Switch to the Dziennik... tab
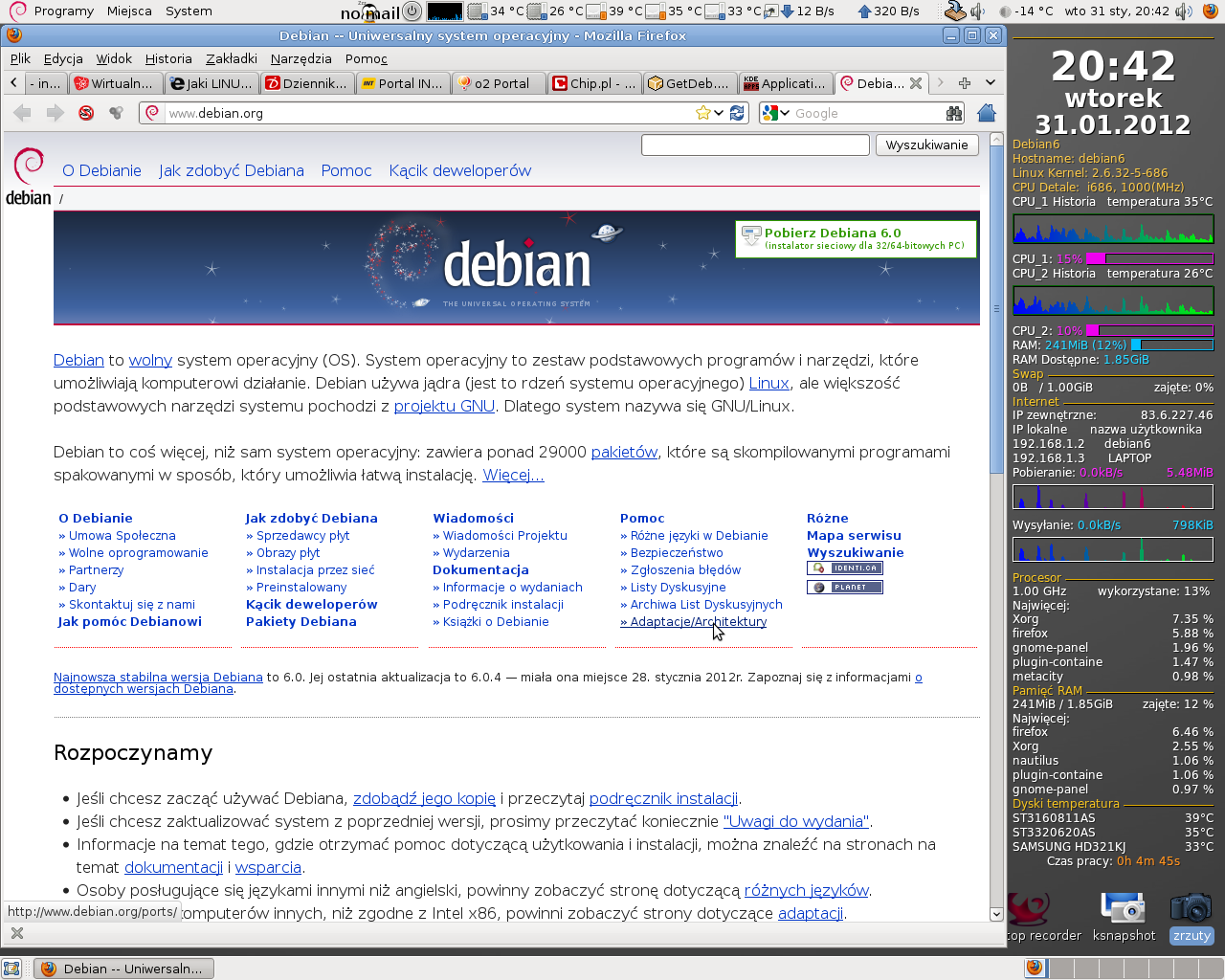The image size is (1225, 980). coord(308,83)
